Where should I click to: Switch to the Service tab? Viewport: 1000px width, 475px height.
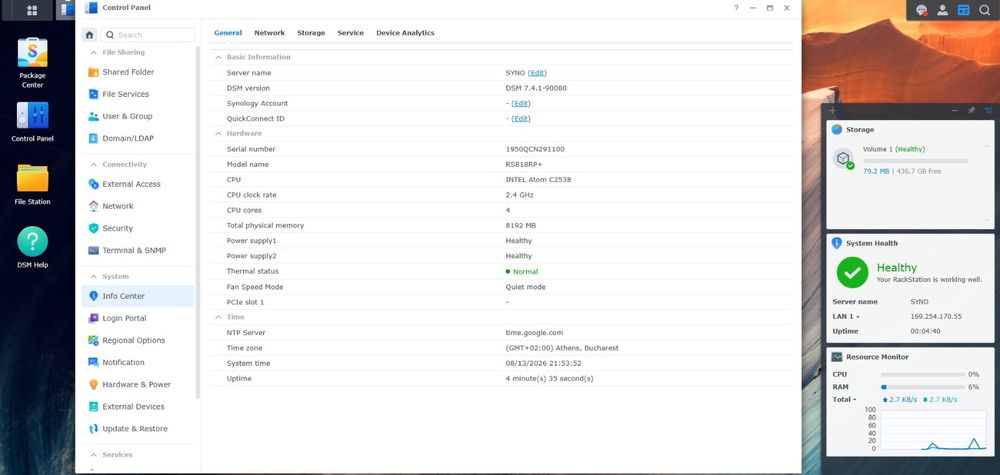coord(350,33)
